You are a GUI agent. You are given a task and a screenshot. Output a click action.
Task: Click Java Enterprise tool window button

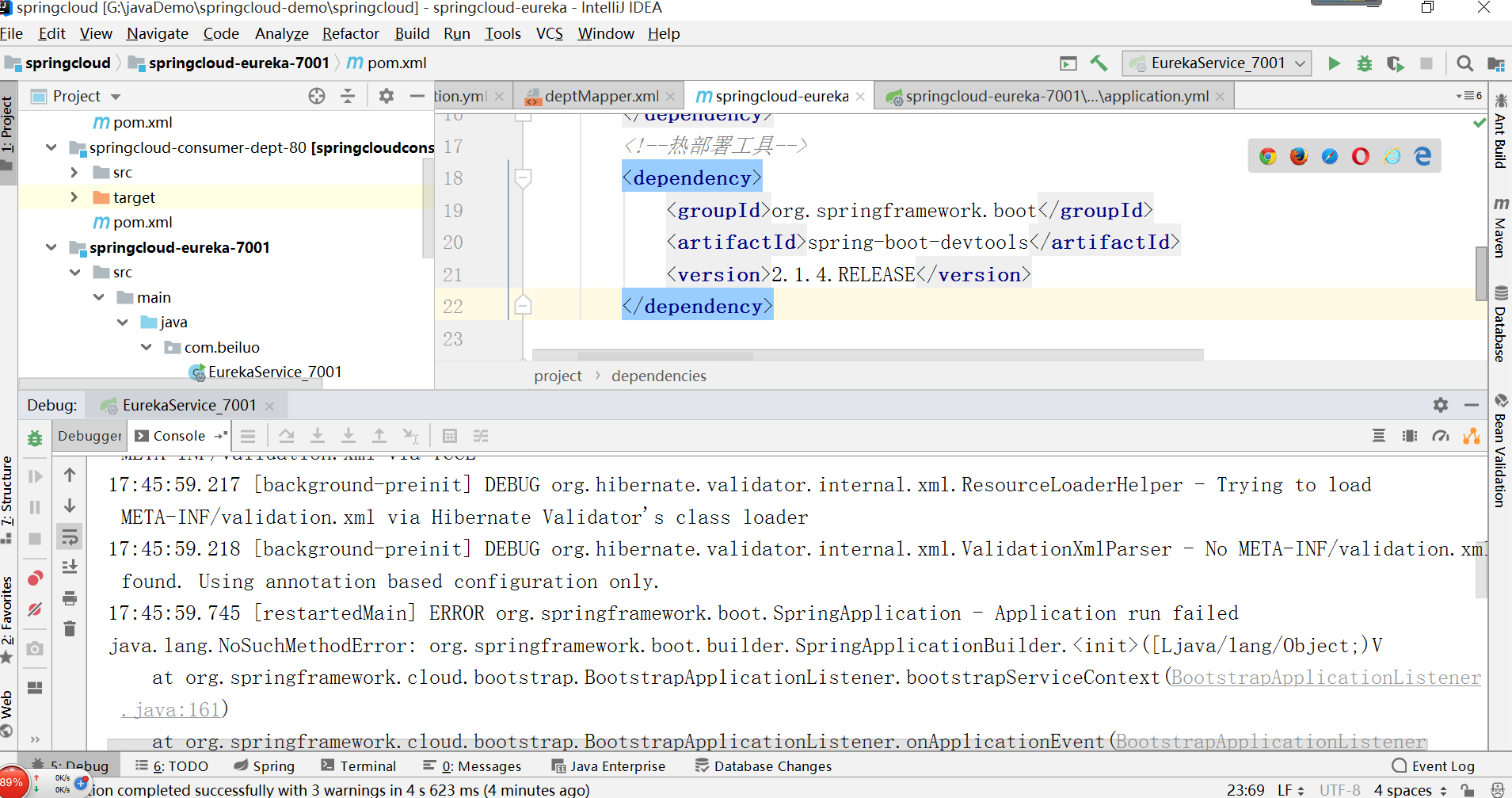[x=608, y=766]
